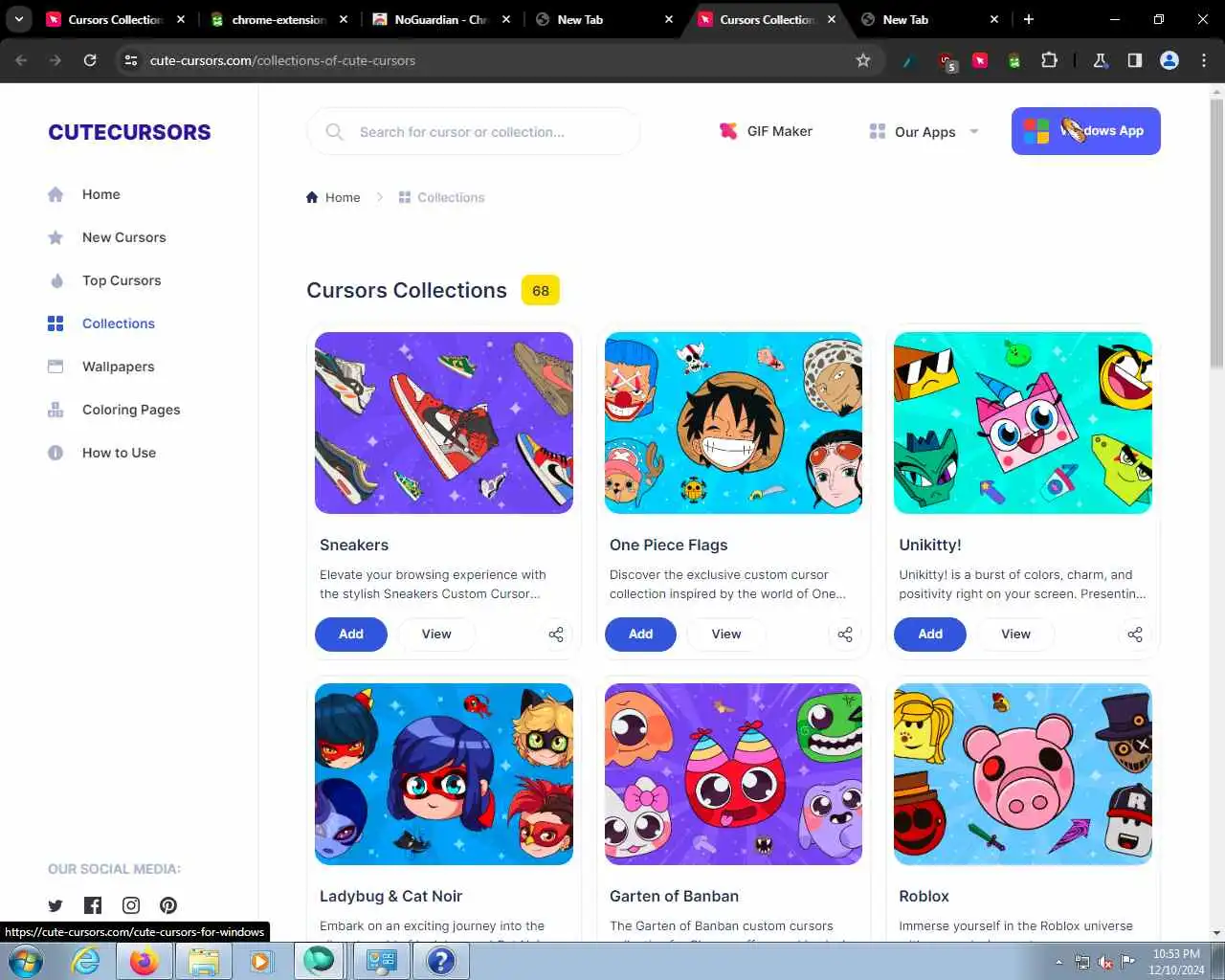Click the Cute Cursors extension icon in toolbar
The height and width of the screenshot is (980, 1225).
point(980,60)
